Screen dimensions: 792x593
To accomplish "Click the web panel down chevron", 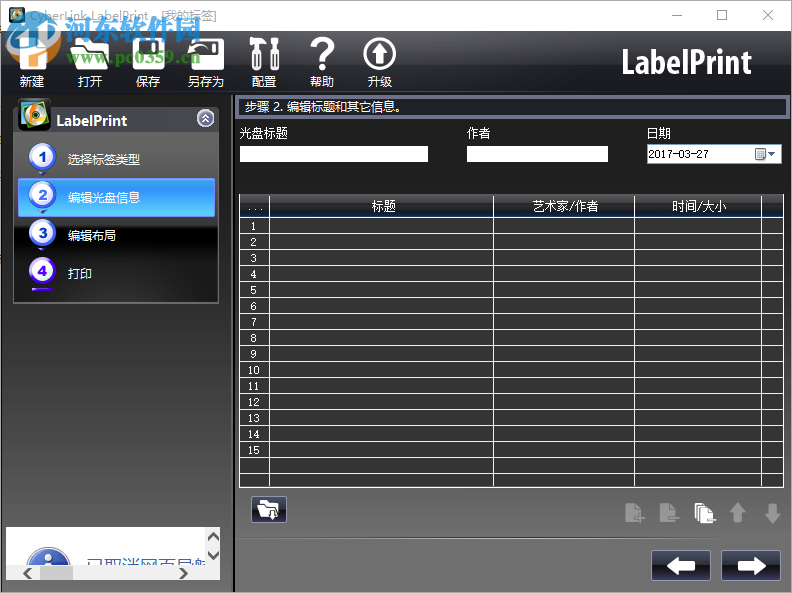I will (214, 555).
